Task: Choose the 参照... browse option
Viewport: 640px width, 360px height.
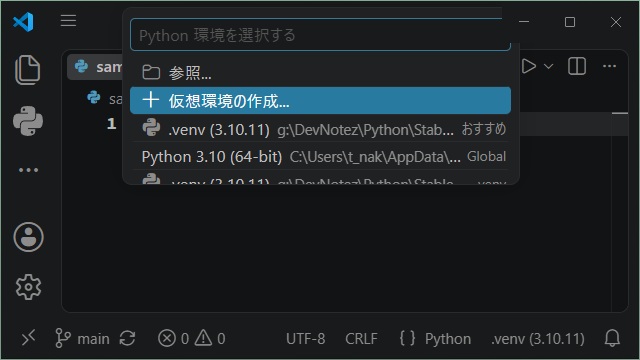Action: click(320, 73)
